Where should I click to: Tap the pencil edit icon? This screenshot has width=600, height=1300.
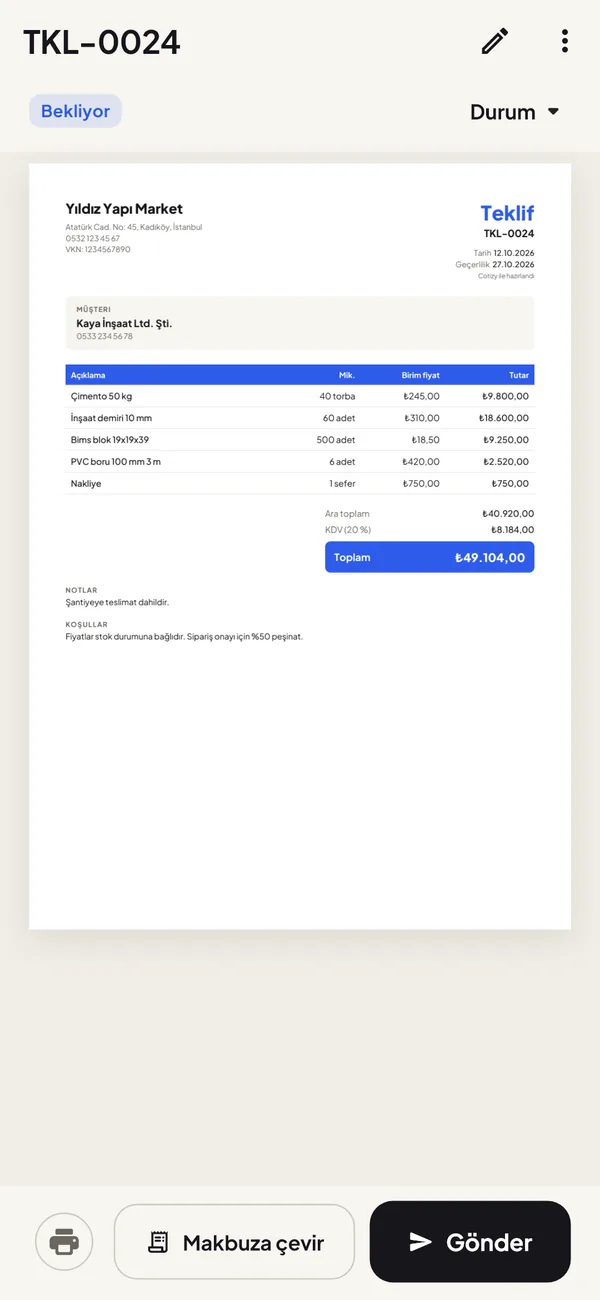click(x=494, y=41)
